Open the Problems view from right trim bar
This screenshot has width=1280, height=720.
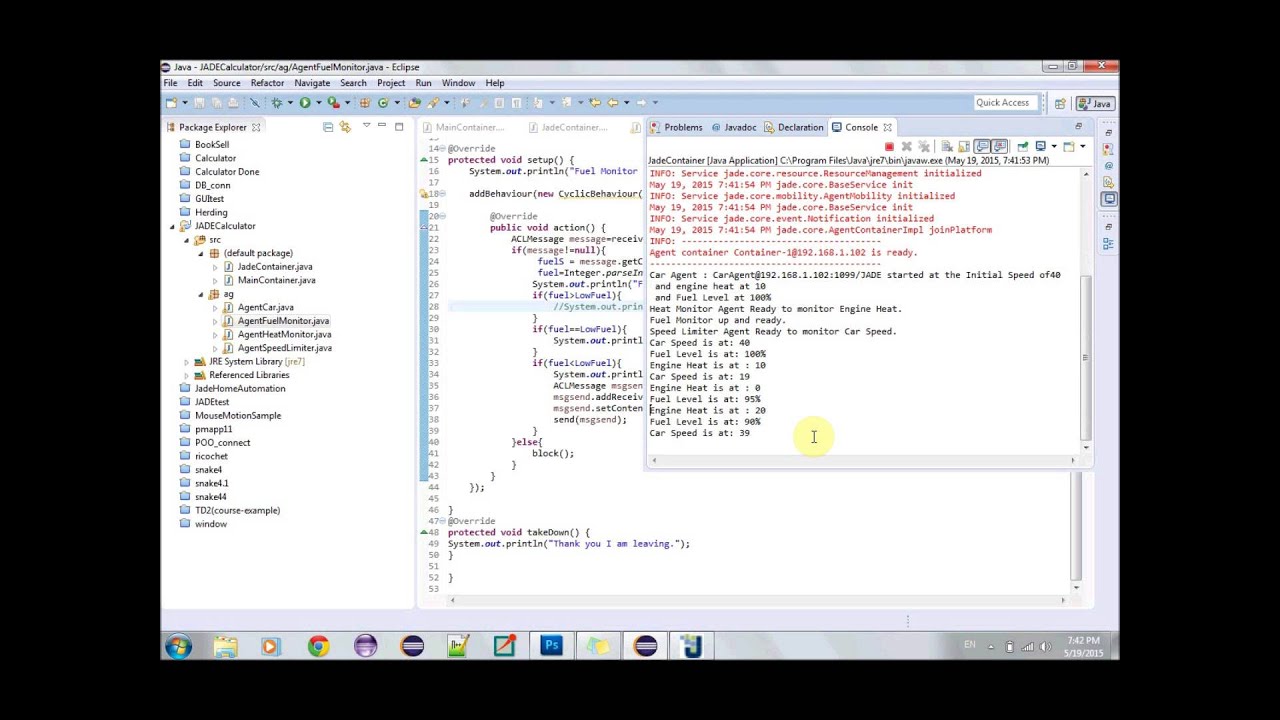click(1108, 149)
